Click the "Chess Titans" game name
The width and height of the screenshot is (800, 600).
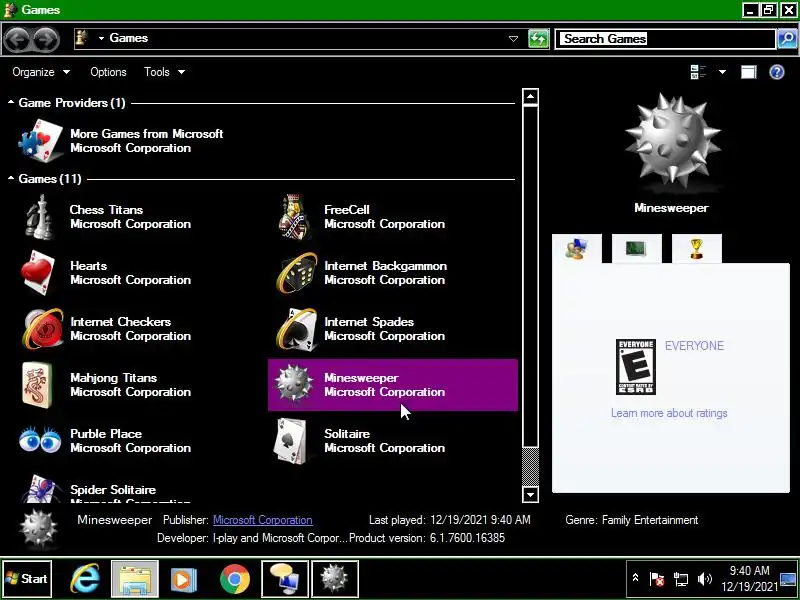point(106,210)
